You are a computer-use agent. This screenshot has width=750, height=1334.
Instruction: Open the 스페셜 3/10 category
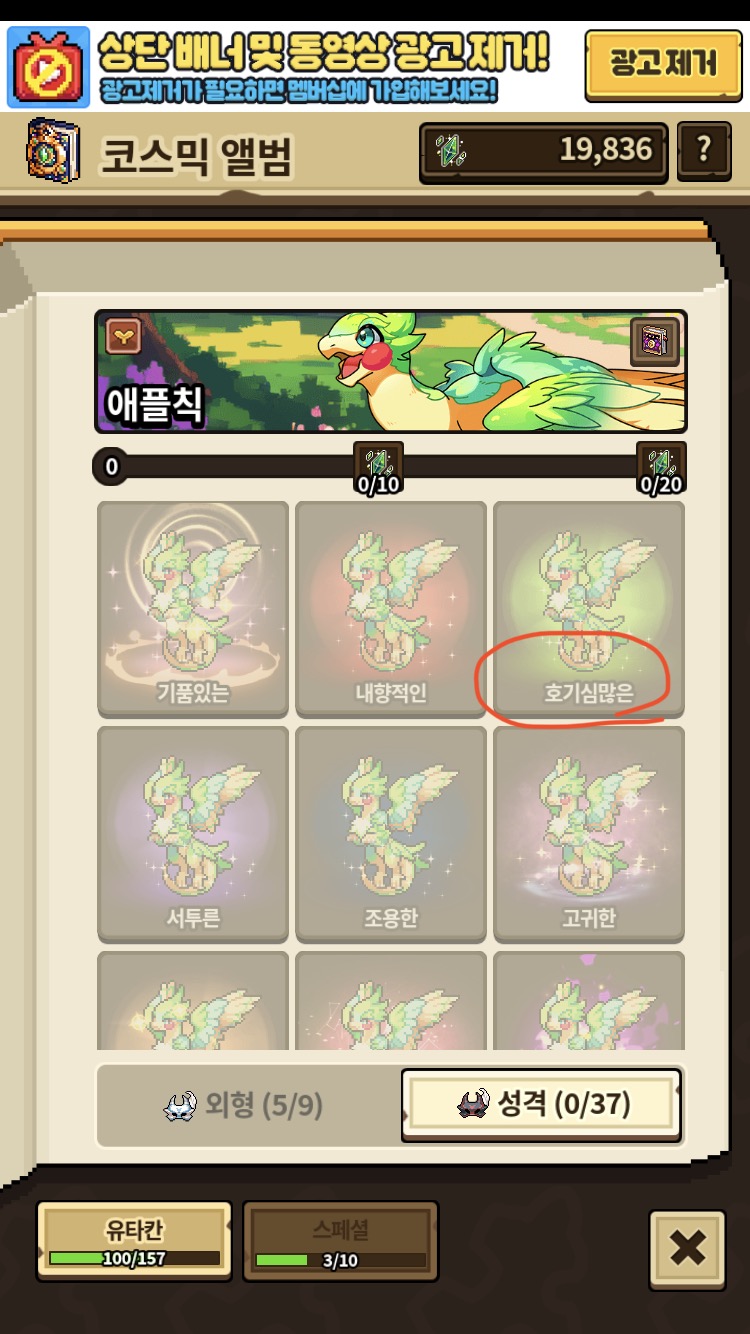click(x=341, y=1241)
